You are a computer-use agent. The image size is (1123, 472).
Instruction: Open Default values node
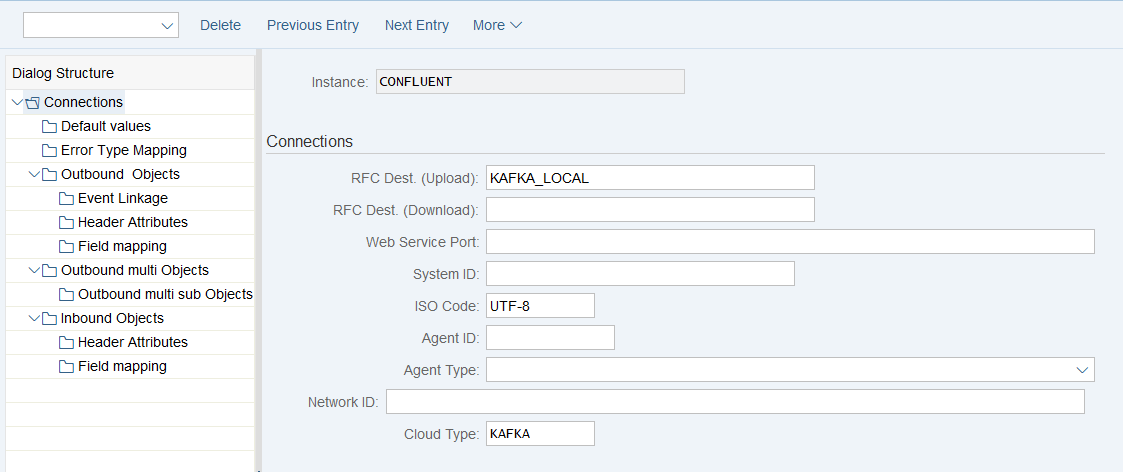coord(106,126)
